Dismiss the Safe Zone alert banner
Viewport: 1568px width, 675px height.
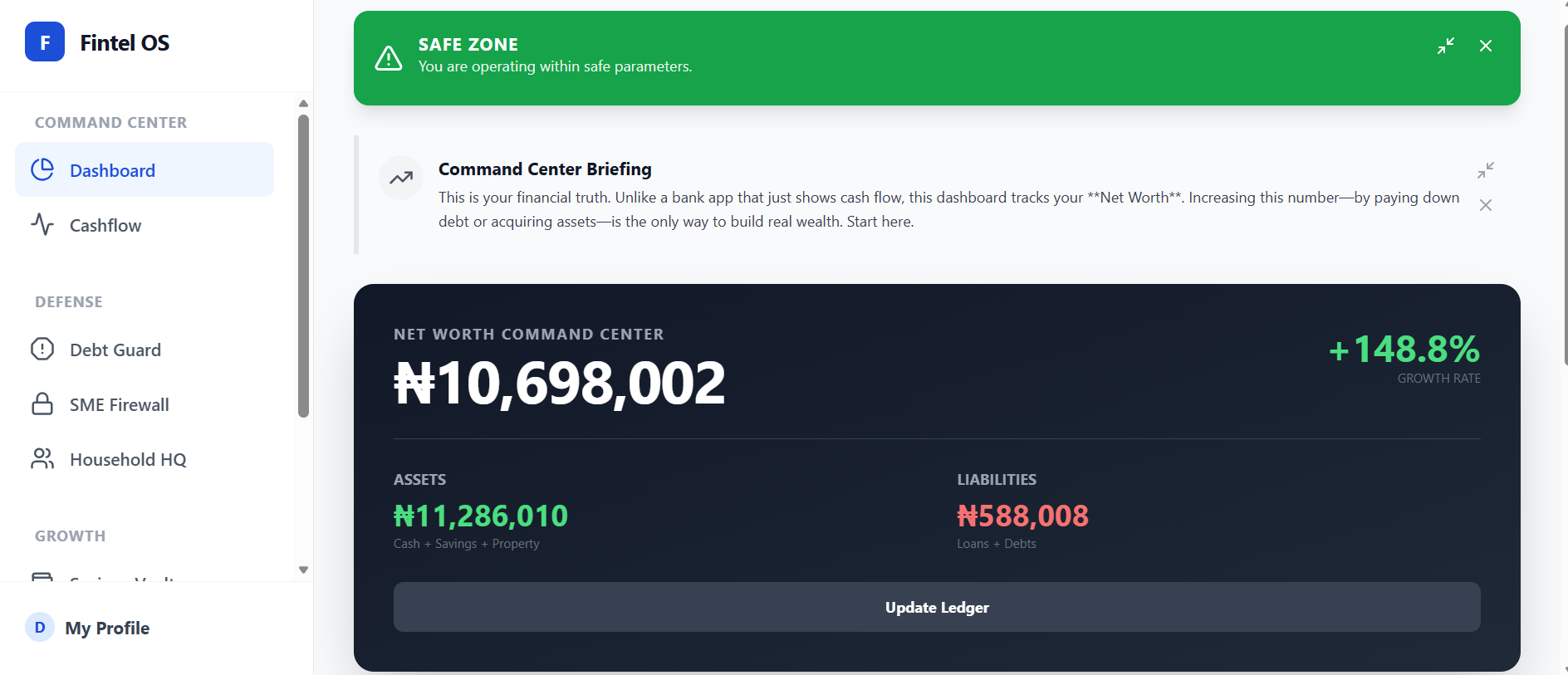coord(1486,46)
